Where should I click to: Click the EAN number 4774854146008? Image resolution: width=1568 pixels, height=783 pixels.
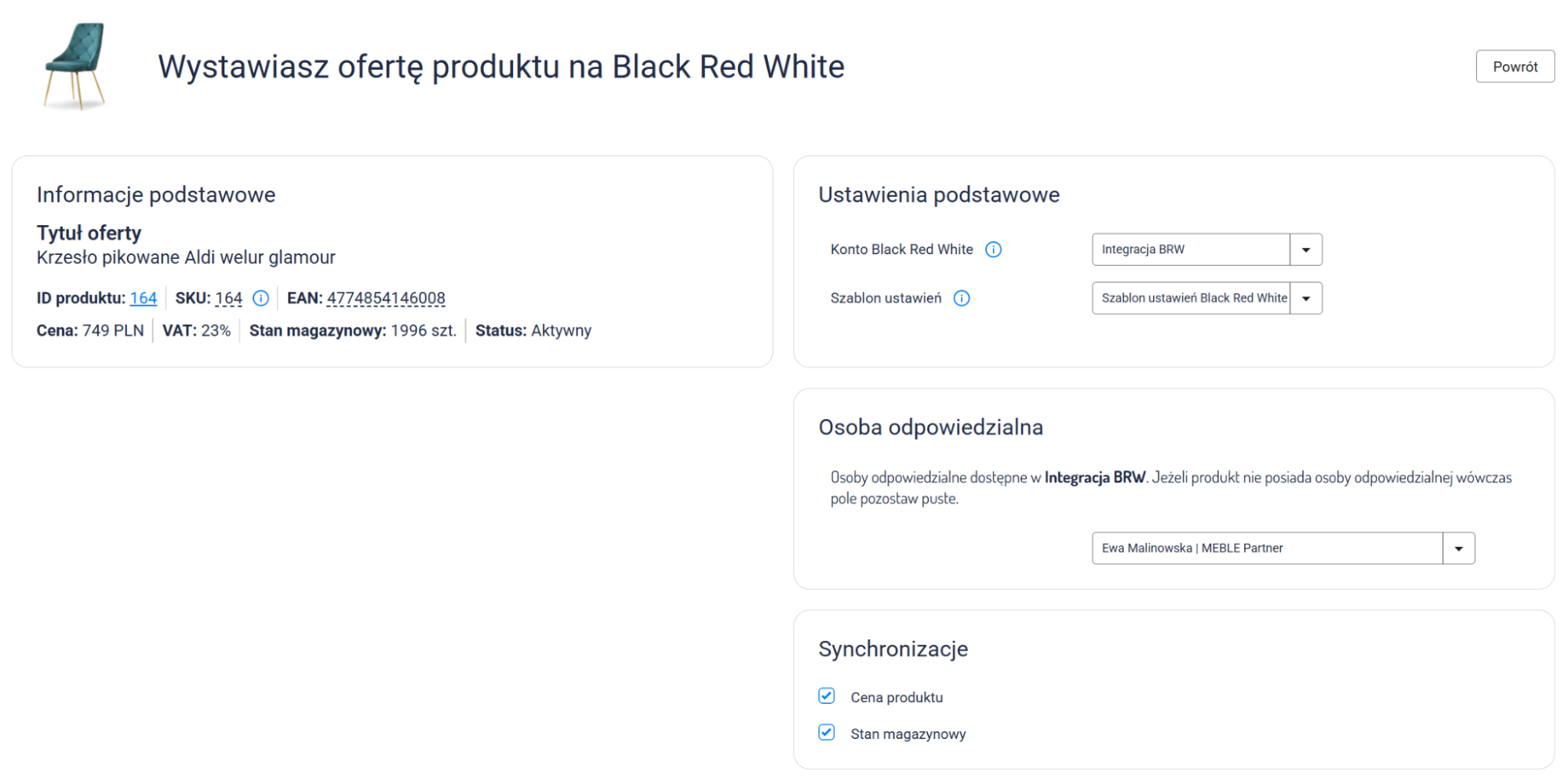click(386, 298)
